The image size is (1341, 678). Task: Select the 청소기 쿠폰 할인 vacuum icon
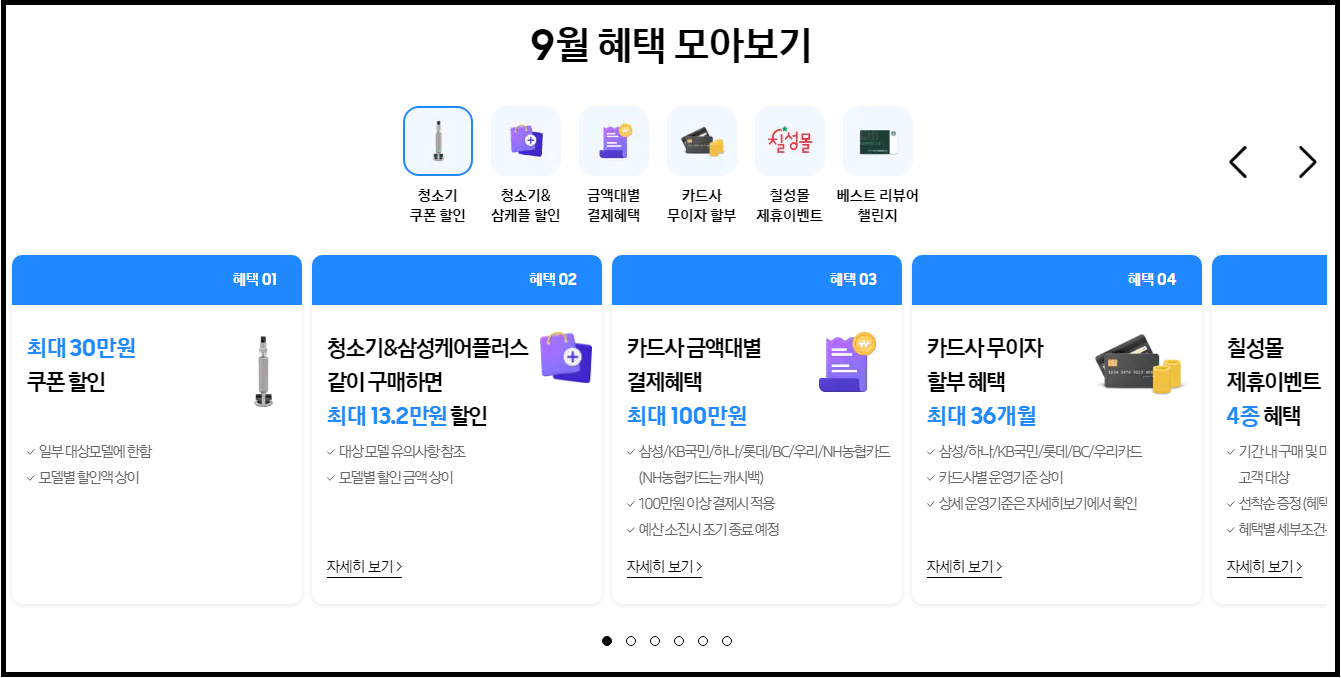[x=437, y=140]
